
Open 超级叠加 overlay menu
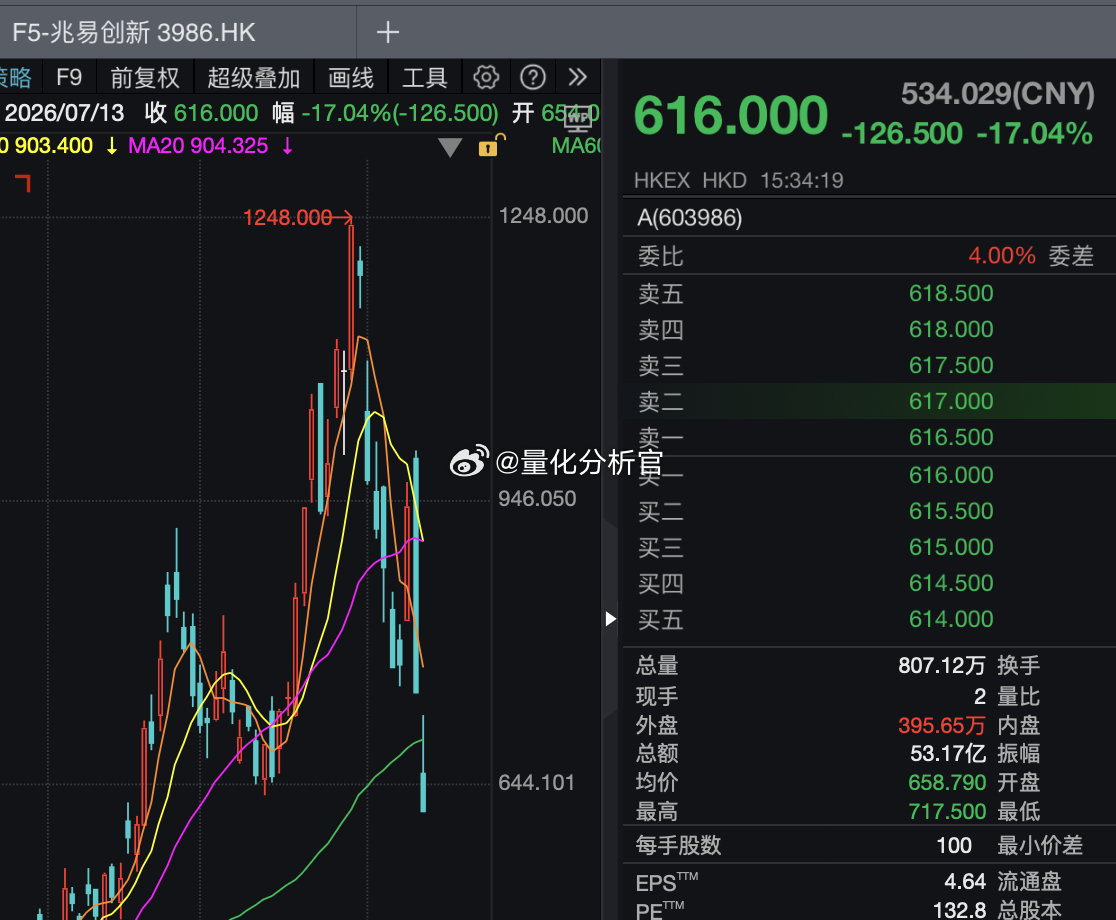253,78
